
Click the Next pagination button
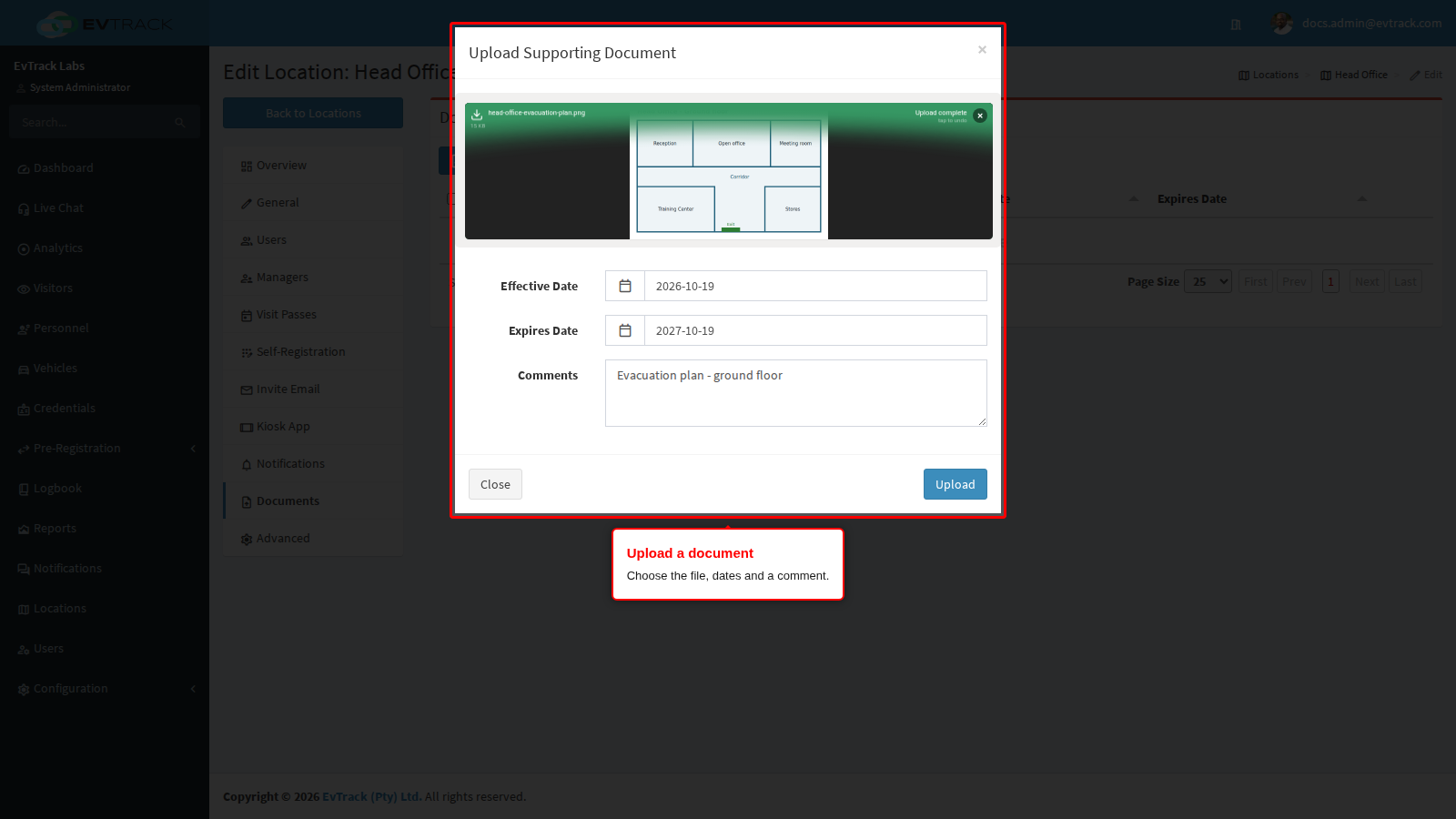[x=1367, y=281]
